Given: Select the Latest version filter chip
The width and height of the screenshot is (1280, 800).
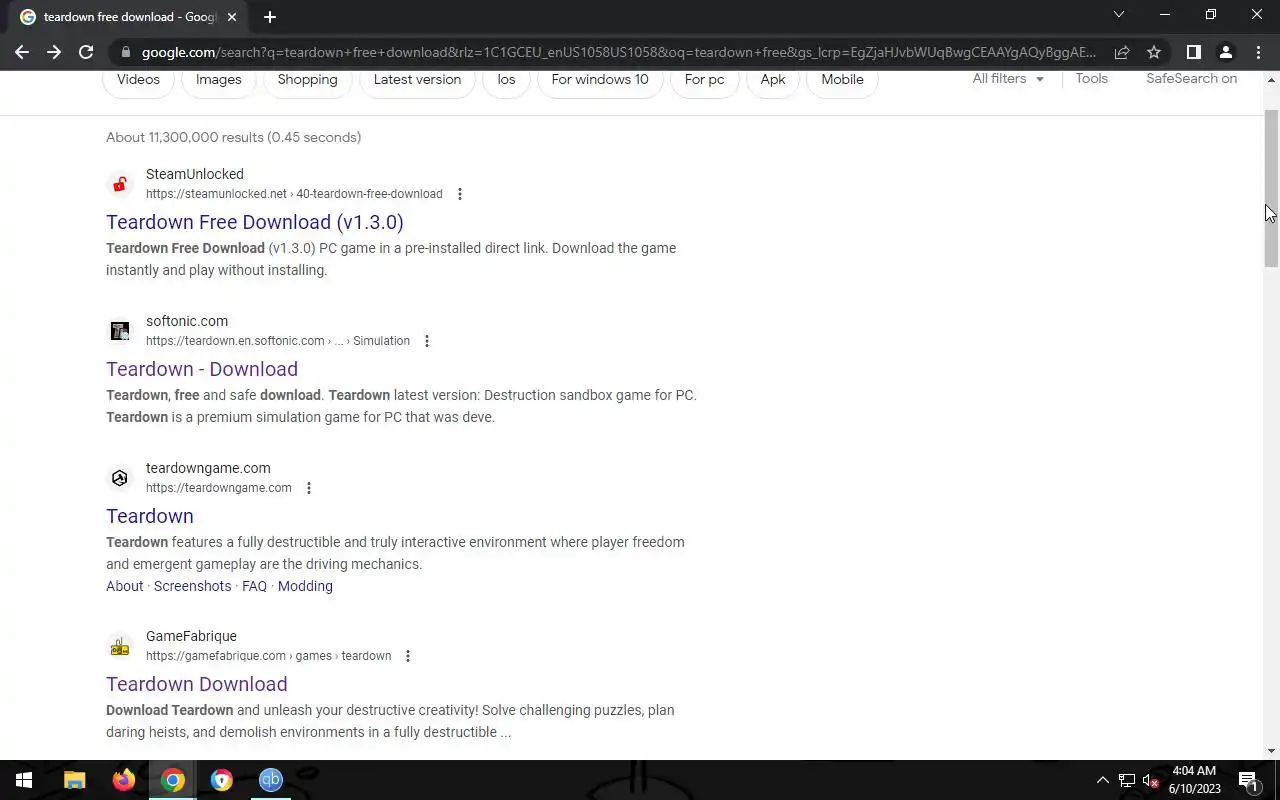Looking at the screenshot, I should [417, 80].
